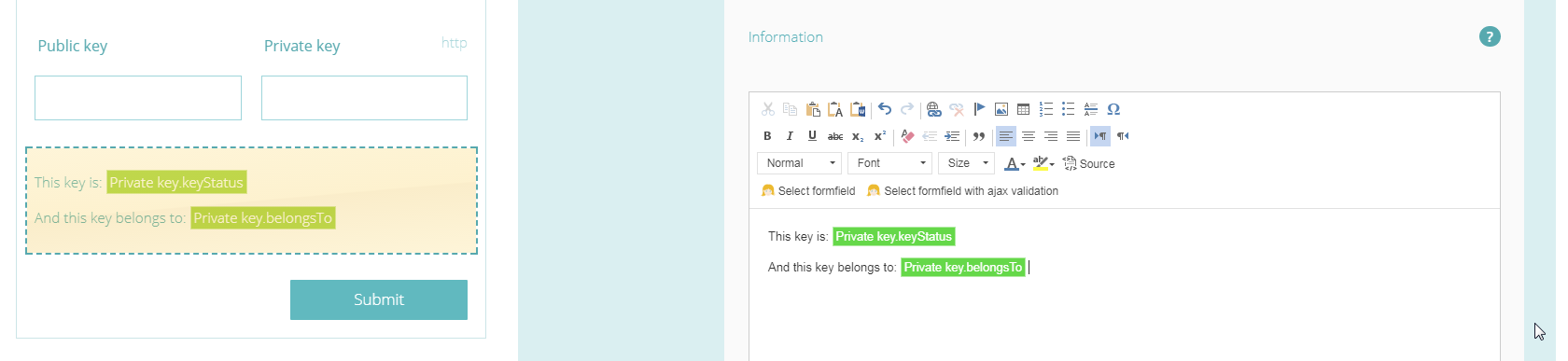Screen dimensions: 1568x361
Task: Align text right
Action: tap(1051, 136)
